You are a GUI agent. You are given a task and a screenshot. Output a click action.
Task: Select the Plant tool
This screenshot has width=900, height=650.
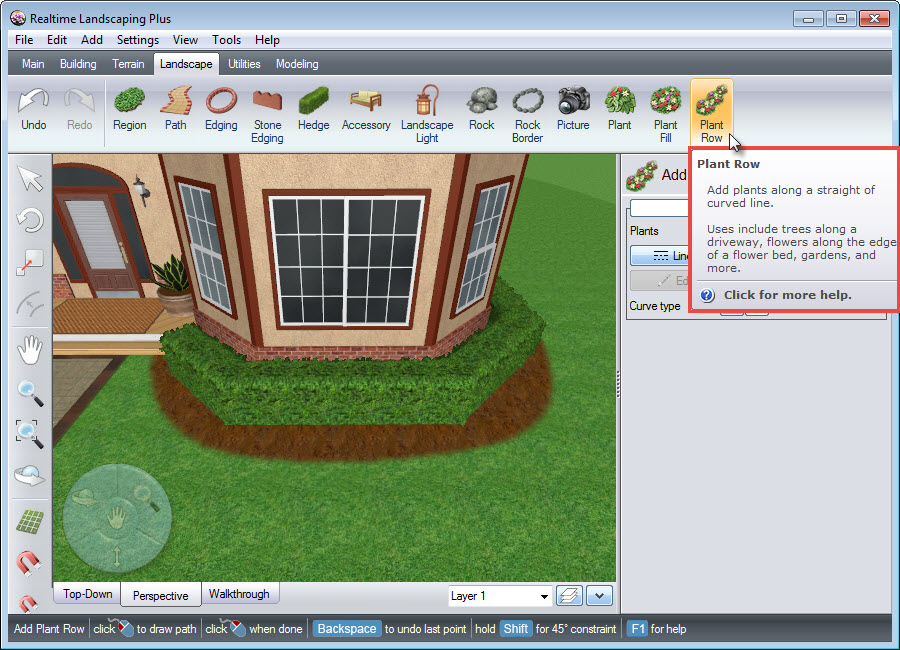(x=619, y=110)
